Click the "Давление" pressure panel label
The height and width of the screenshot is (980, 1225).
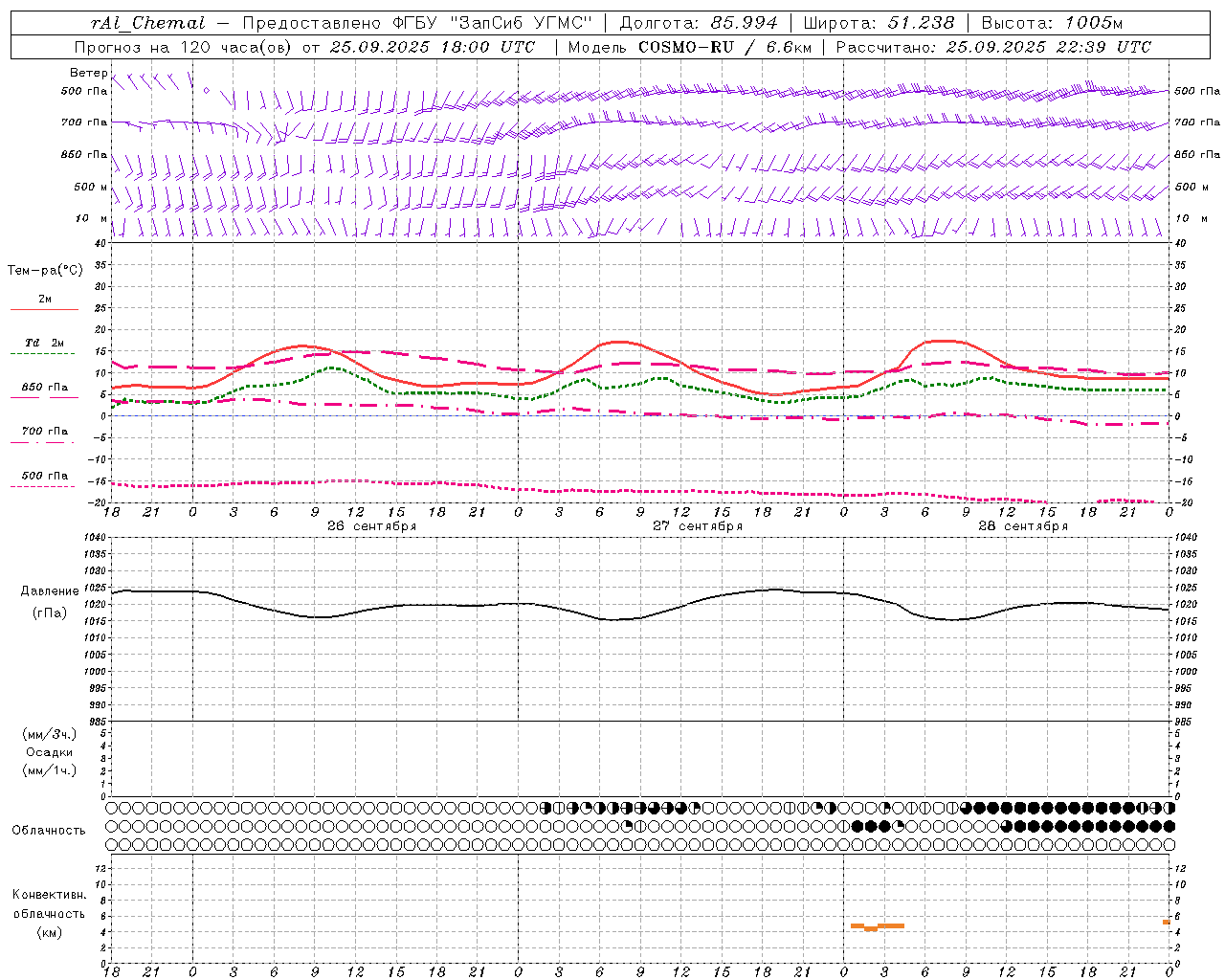(x=50, y=591)
